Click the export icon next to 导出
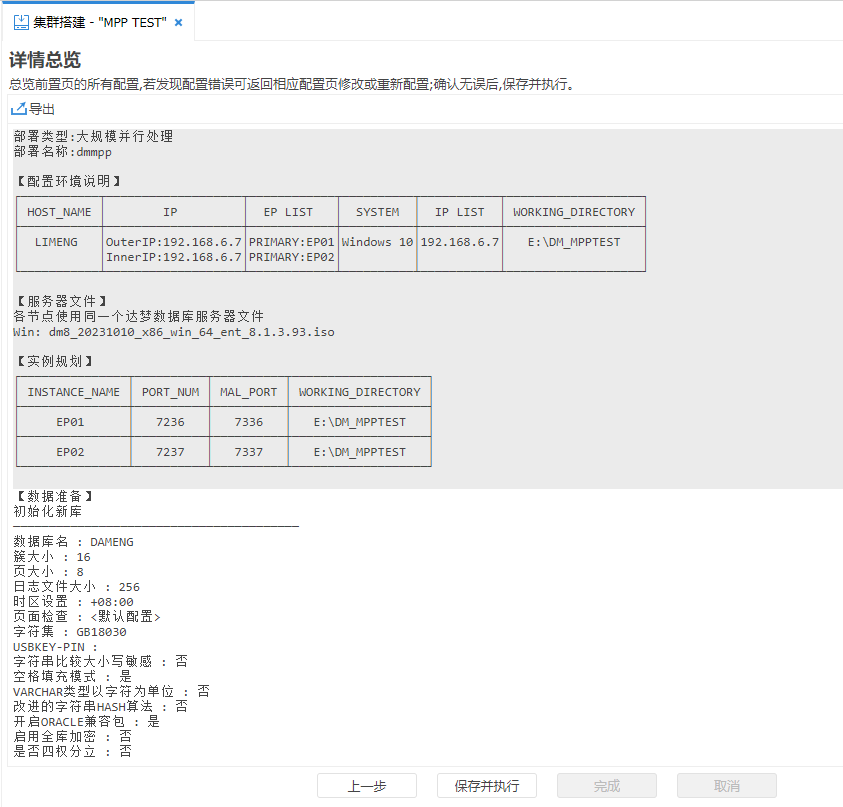843x807 pixels. pos(18,110)
